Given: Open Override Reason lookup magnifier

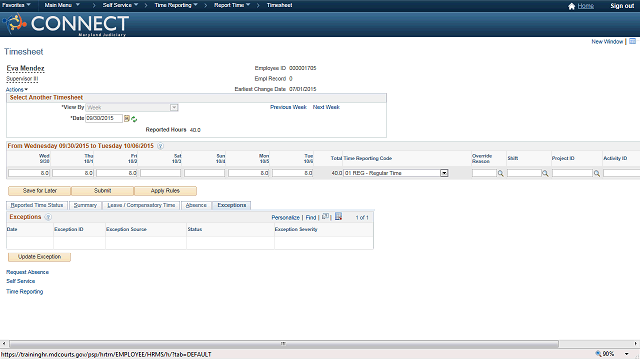Looking at the screenshot, I should point(500,173).
